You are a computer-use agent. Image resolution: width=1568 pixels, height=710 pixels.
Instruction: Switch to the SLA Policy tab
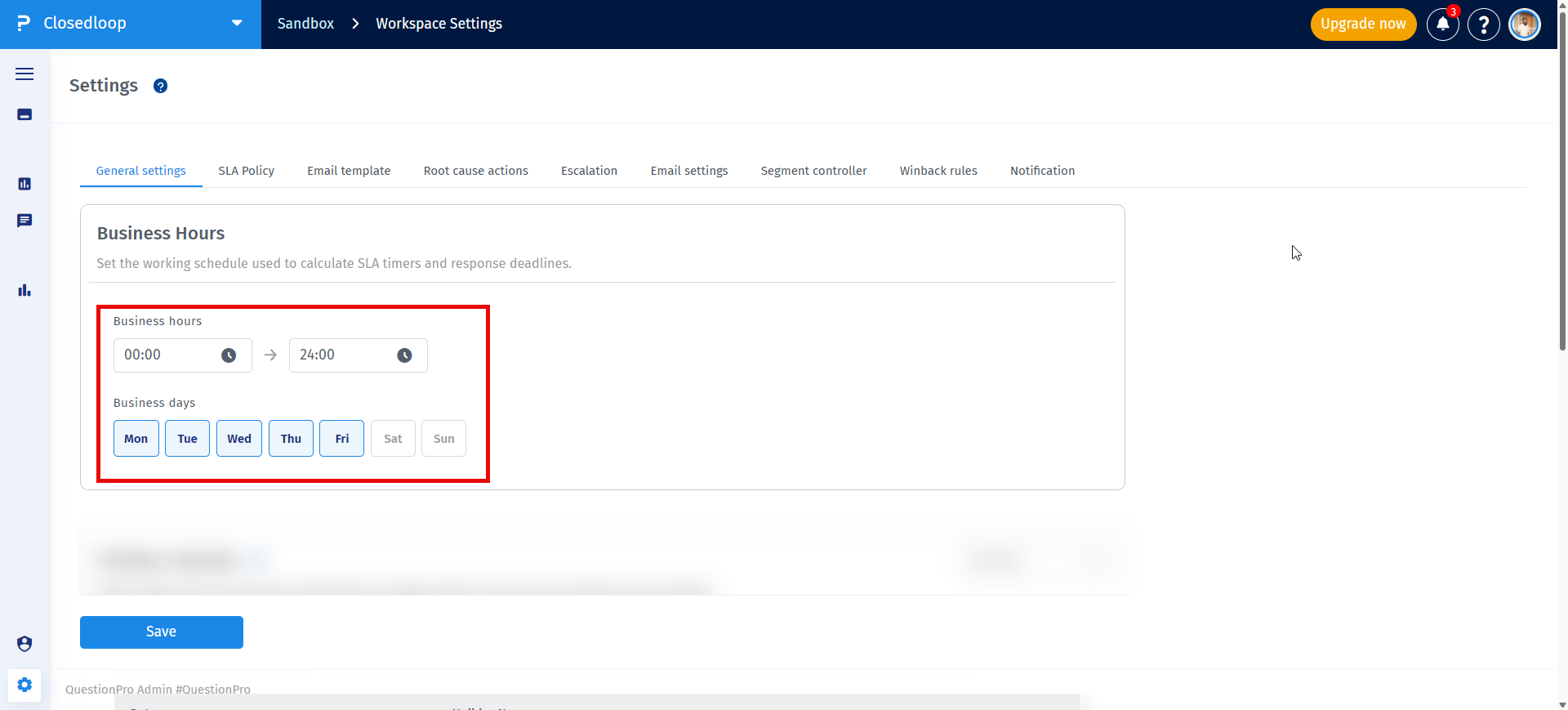(x=246, y=171)
